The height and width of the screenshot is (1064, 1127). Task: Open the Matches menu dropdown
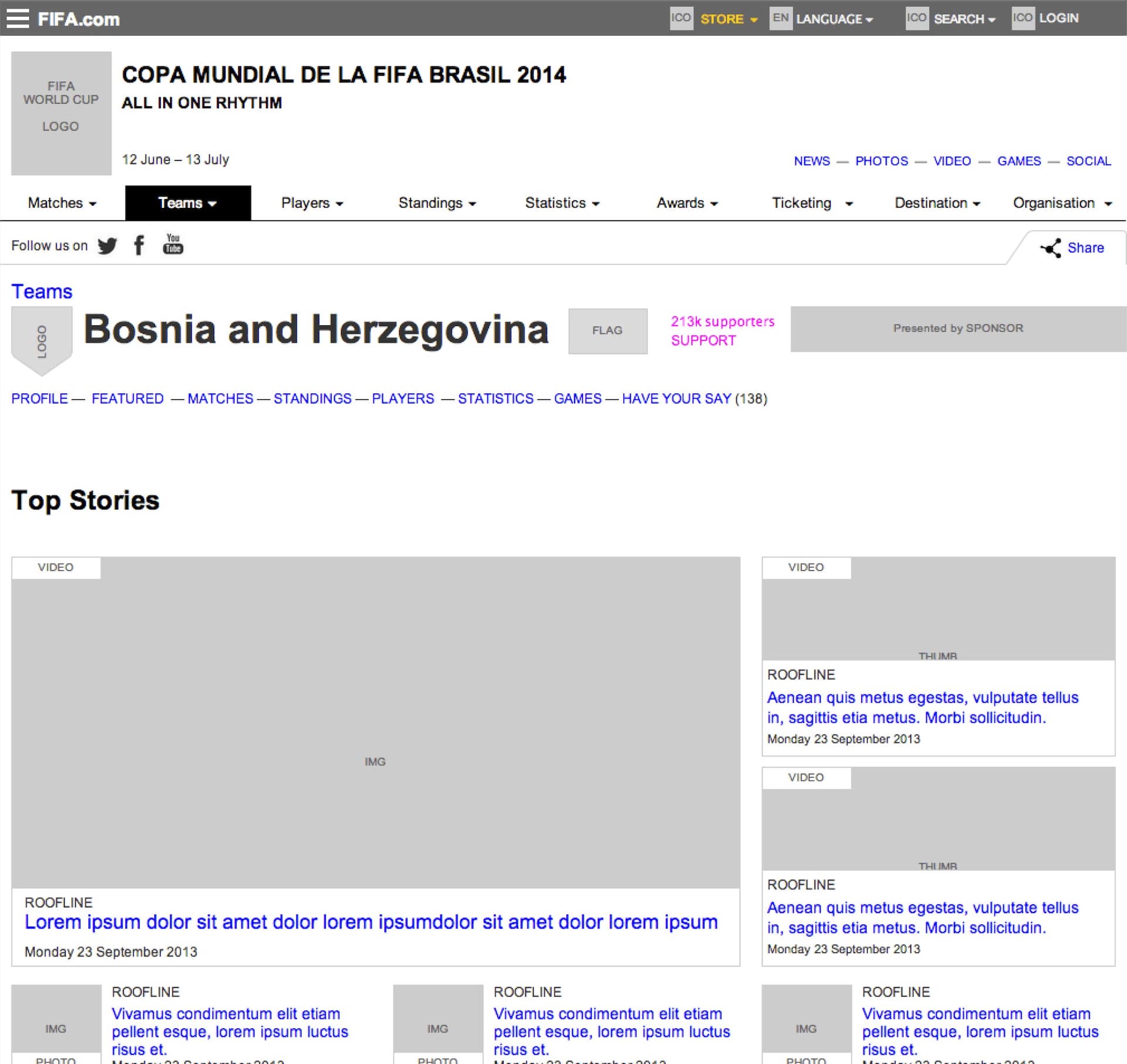click(x=62, y=203)
